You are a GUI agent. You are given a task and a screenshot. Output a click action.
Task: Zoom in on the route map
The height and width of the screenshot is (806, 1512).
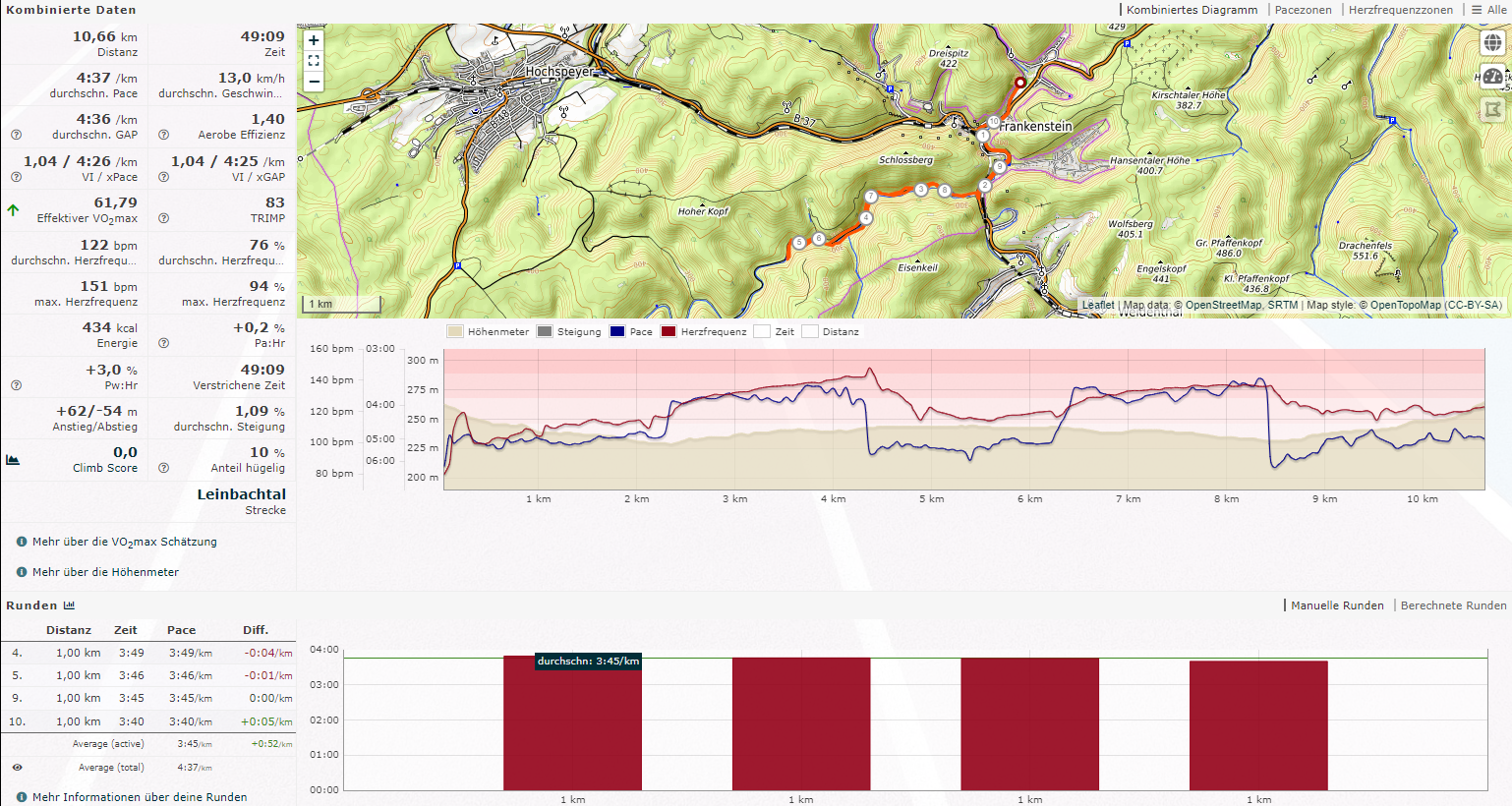point(314,40)
